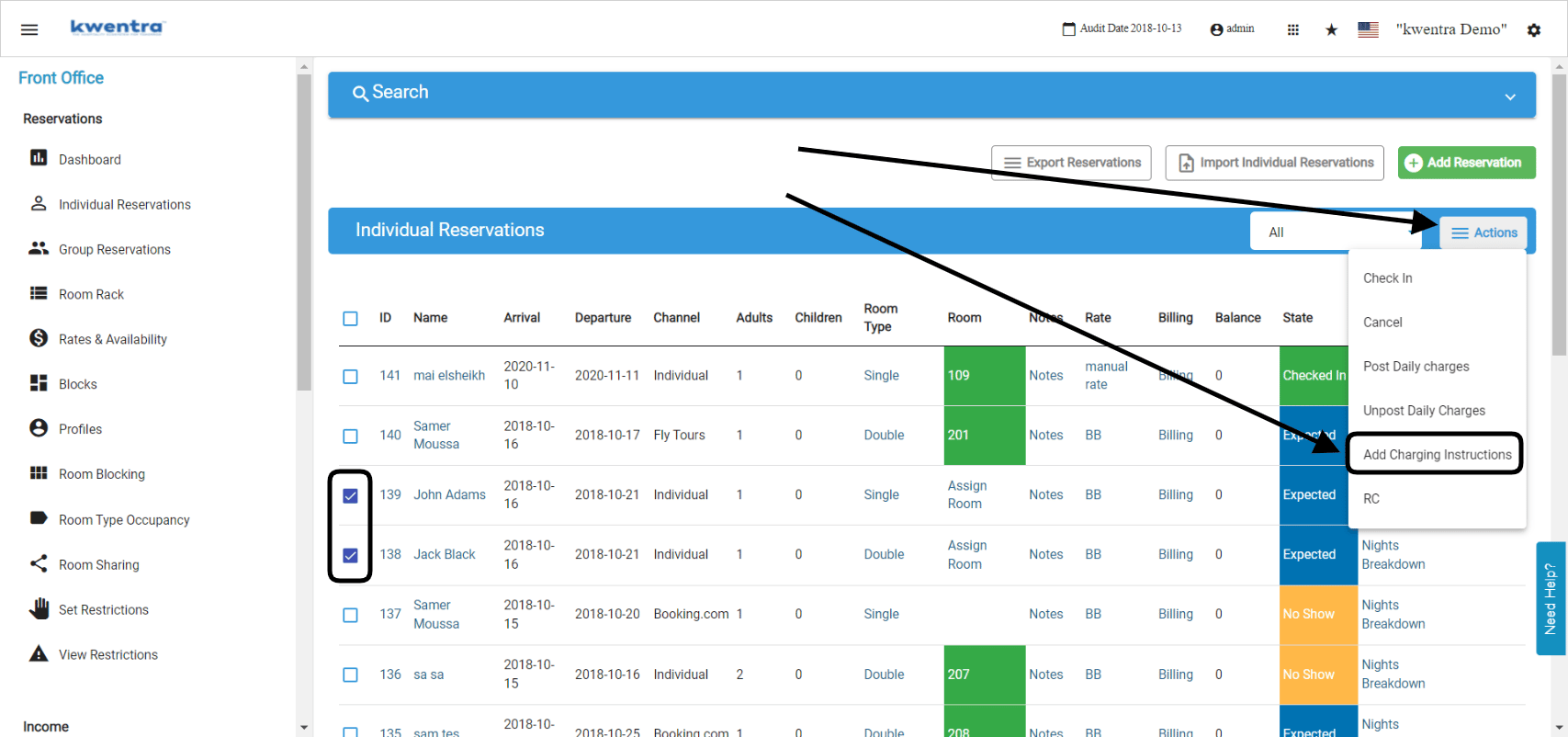
Task: Open Nights Breakdown for reservation 137
Action: tap(1393, 614)
